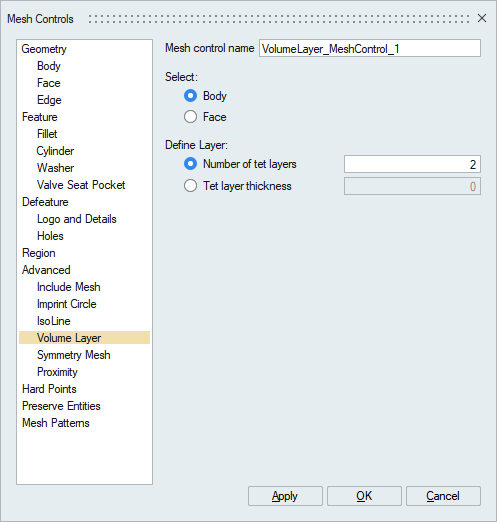The width and height of the screenshot is (497, 522).
Task: Select the Proximity mesh control
Action: coord(57,372)
